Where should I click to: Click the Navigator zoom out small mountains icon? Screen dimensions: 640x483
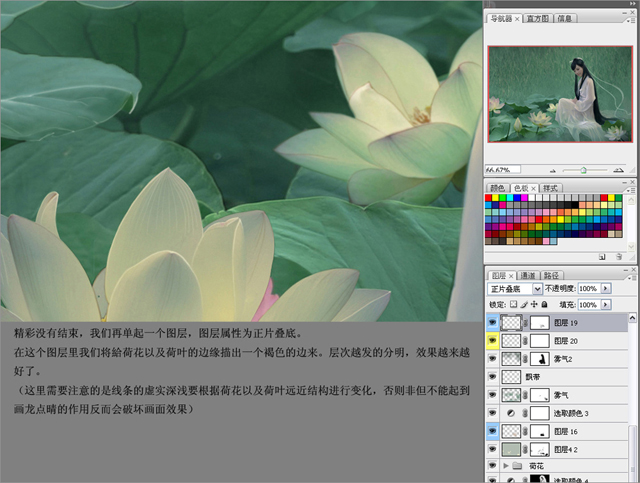[x=553, y=171]
